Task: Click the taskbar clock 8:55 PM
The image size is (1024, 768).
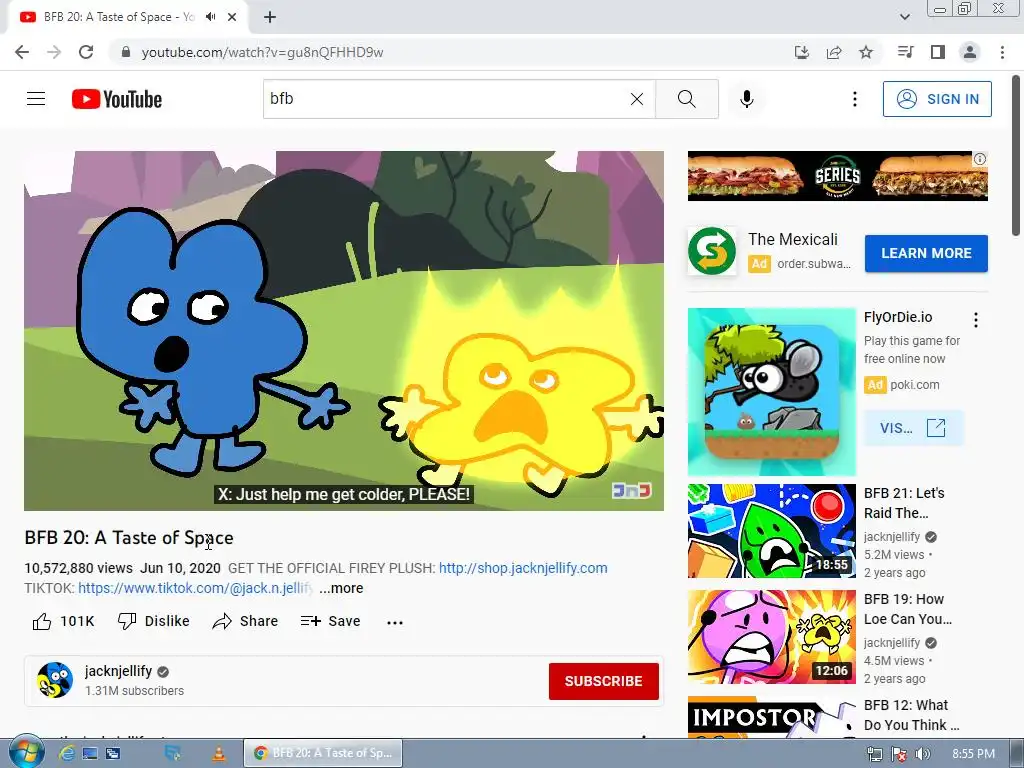Action: coord(973,754)
